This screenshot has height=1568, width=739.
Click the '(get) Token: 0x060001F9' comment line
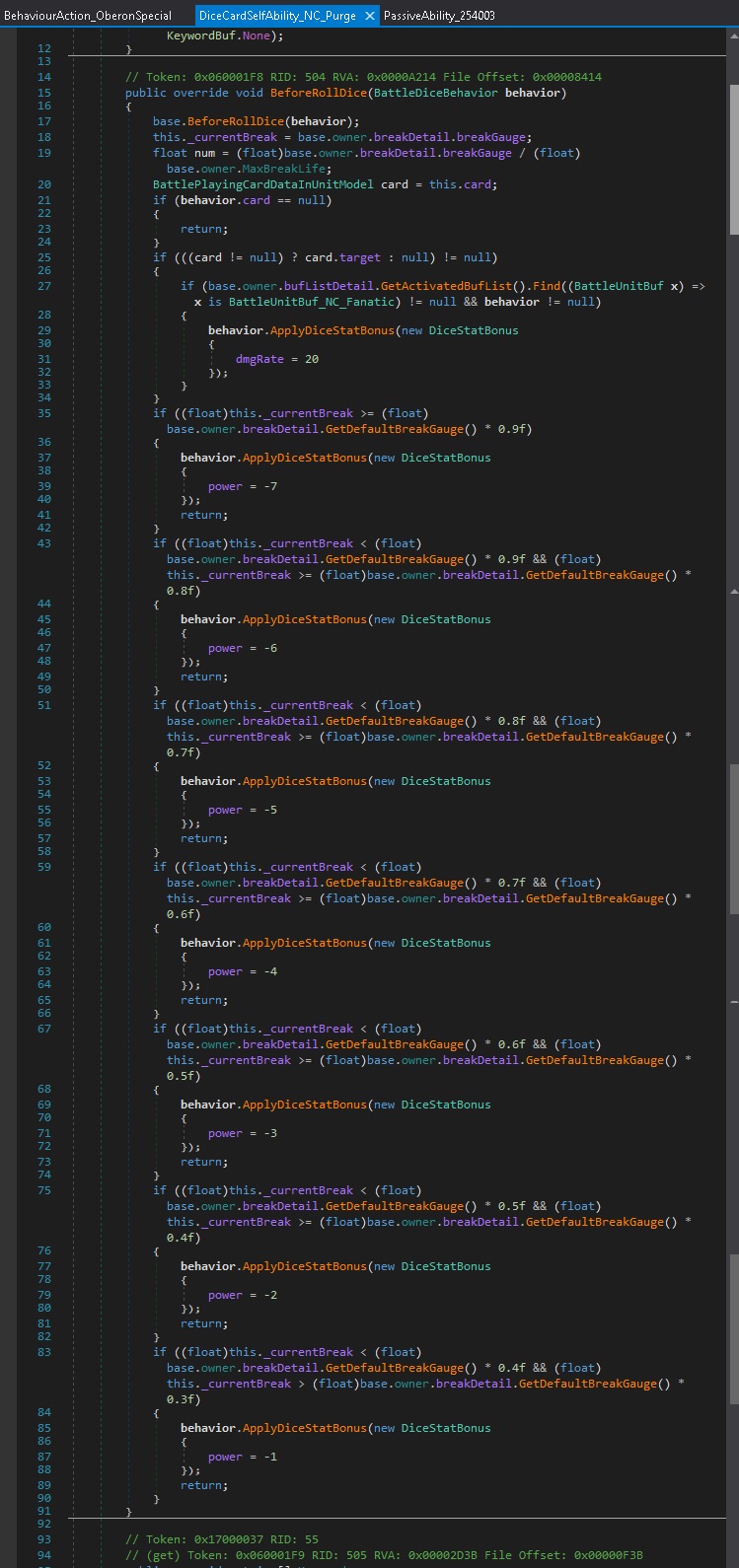pos(384,1555)
